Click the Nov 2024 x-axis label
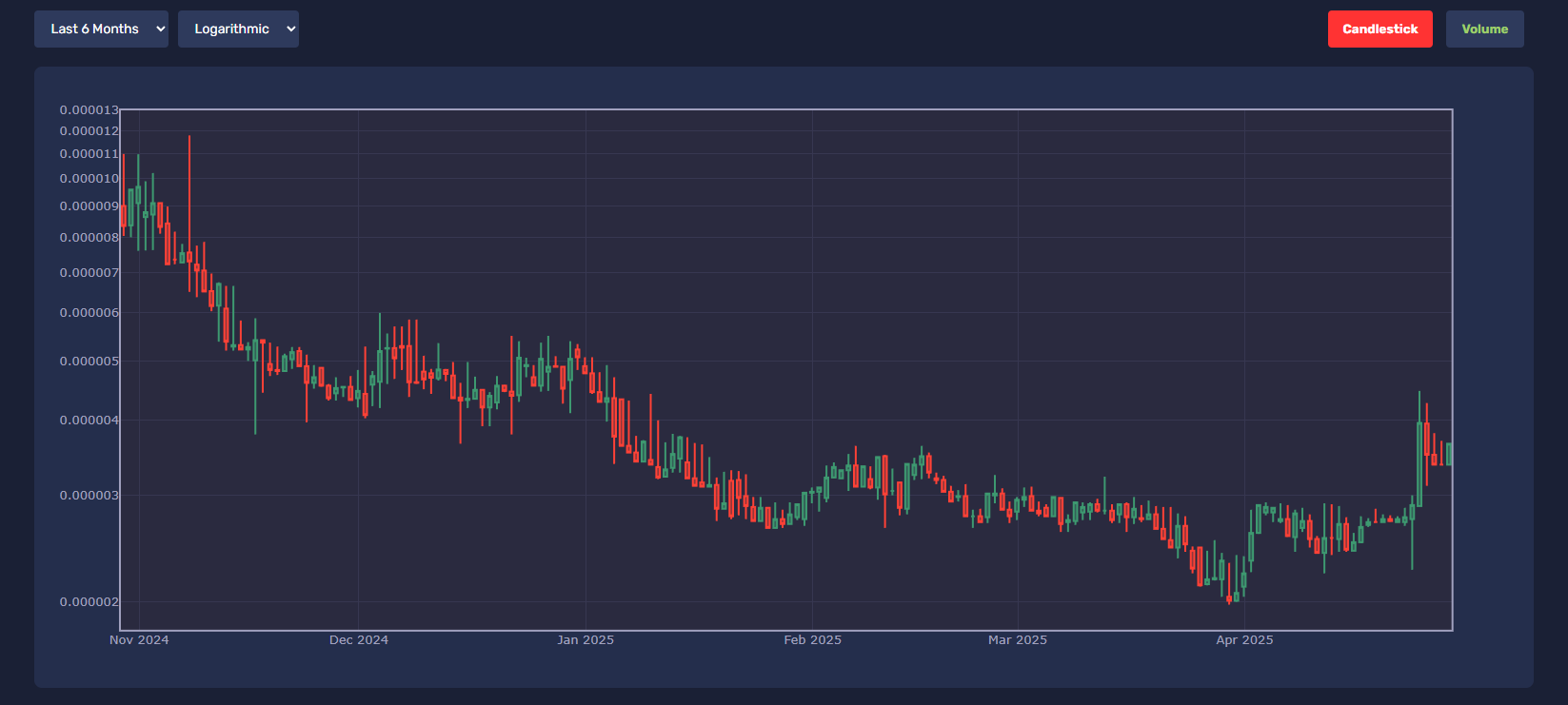 click(x=139, y=639)
